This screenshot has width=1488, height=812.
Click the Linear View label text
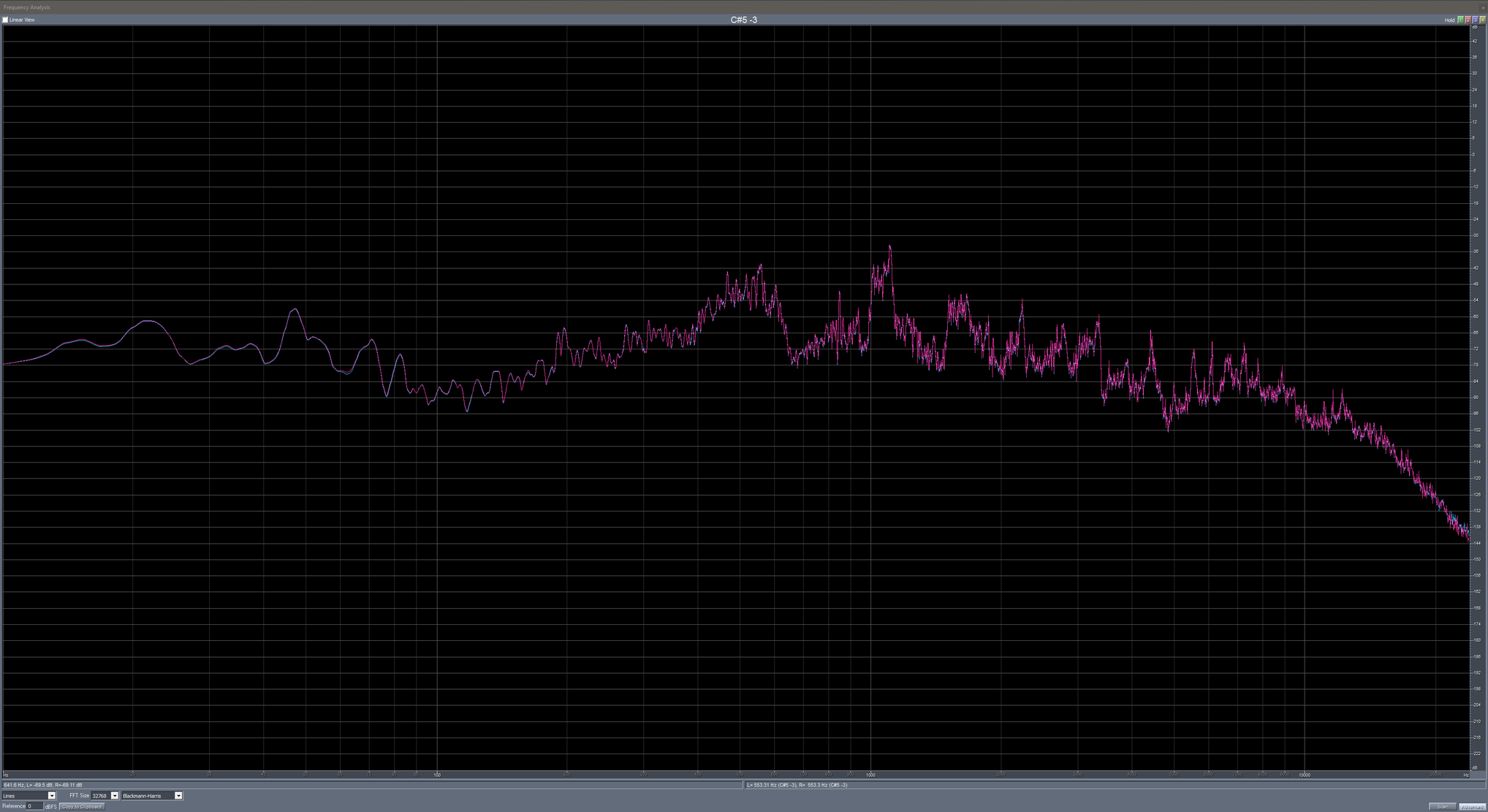click(23, 20)
